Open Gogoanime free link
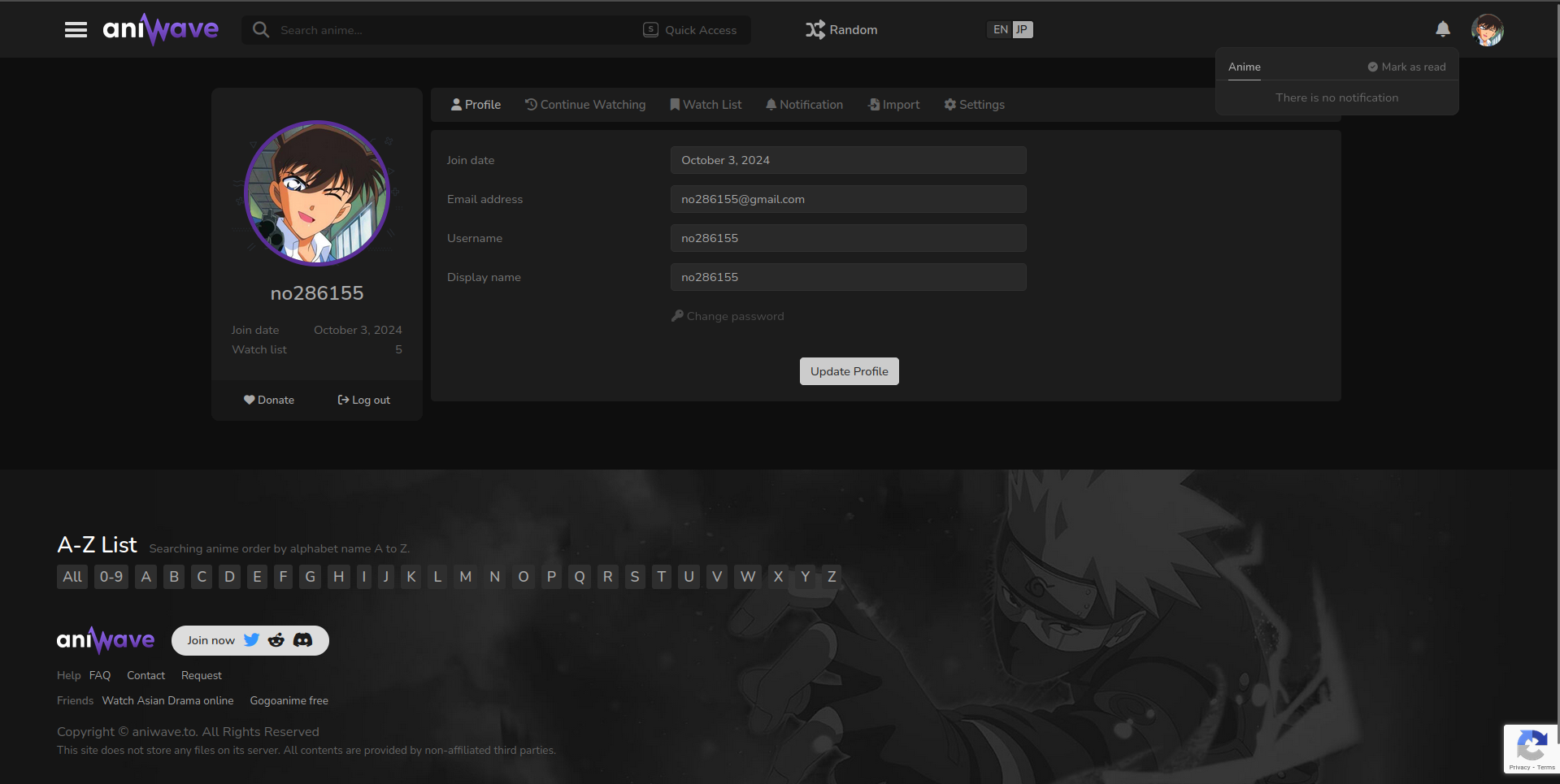1560x784 pixels. [x=289, y=701]
